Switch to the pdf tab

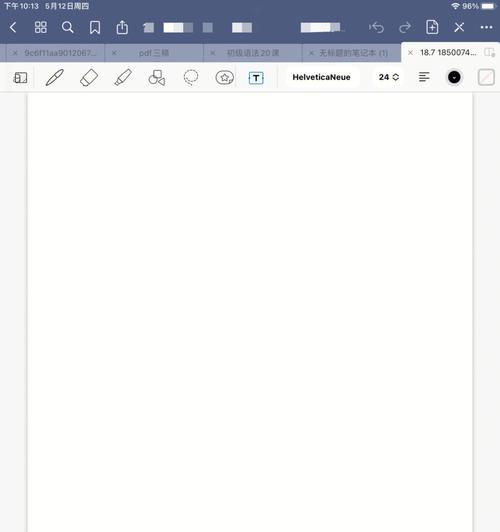154,53
